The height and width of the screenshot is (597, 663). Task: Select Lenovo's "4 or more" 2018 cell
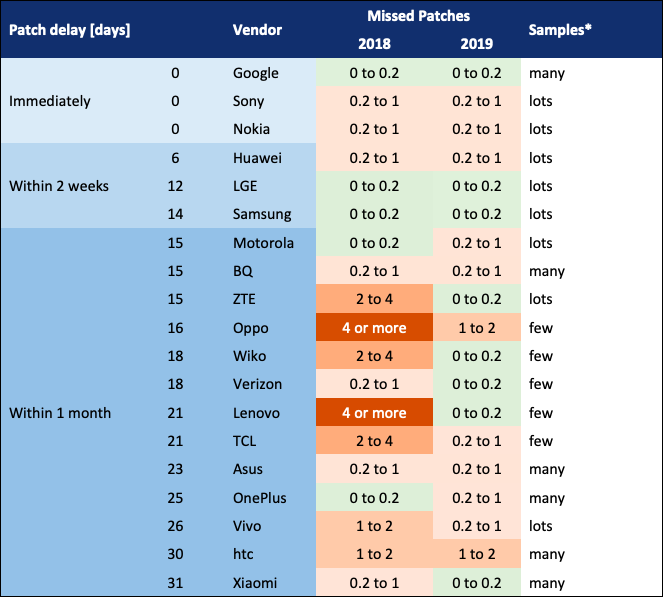tap(374, 413)
